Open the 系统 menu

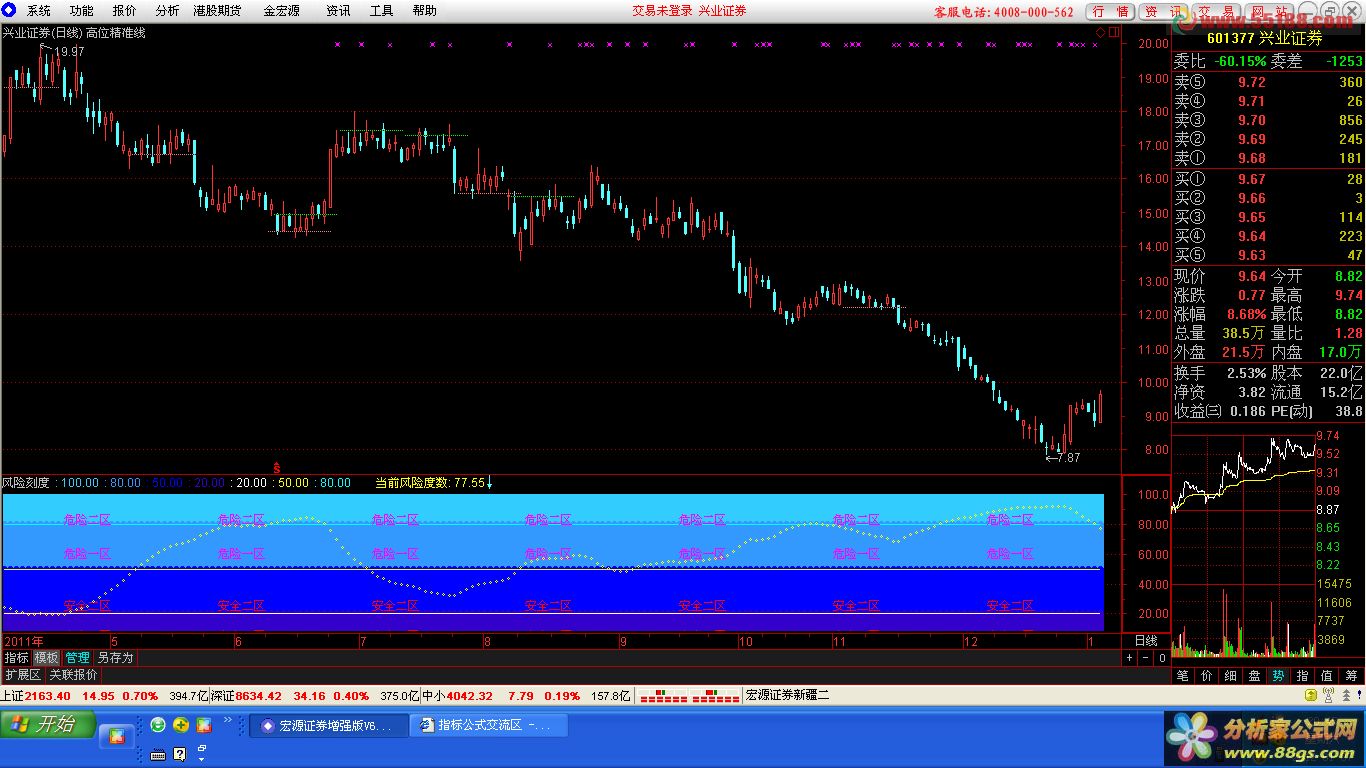pyautogui.click(x=39, y=11)
